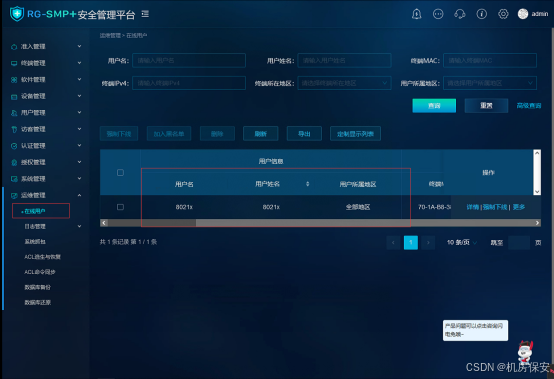Click the 强制下线 link in row

[495, 207]
